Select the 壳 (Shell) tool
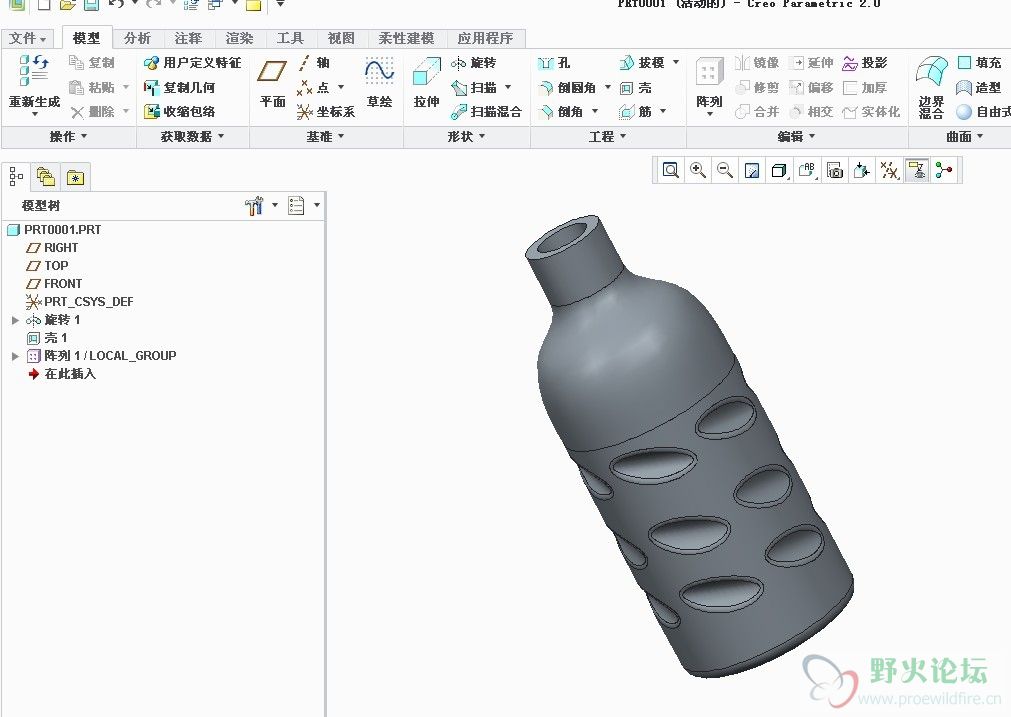 tap(636, 87)
